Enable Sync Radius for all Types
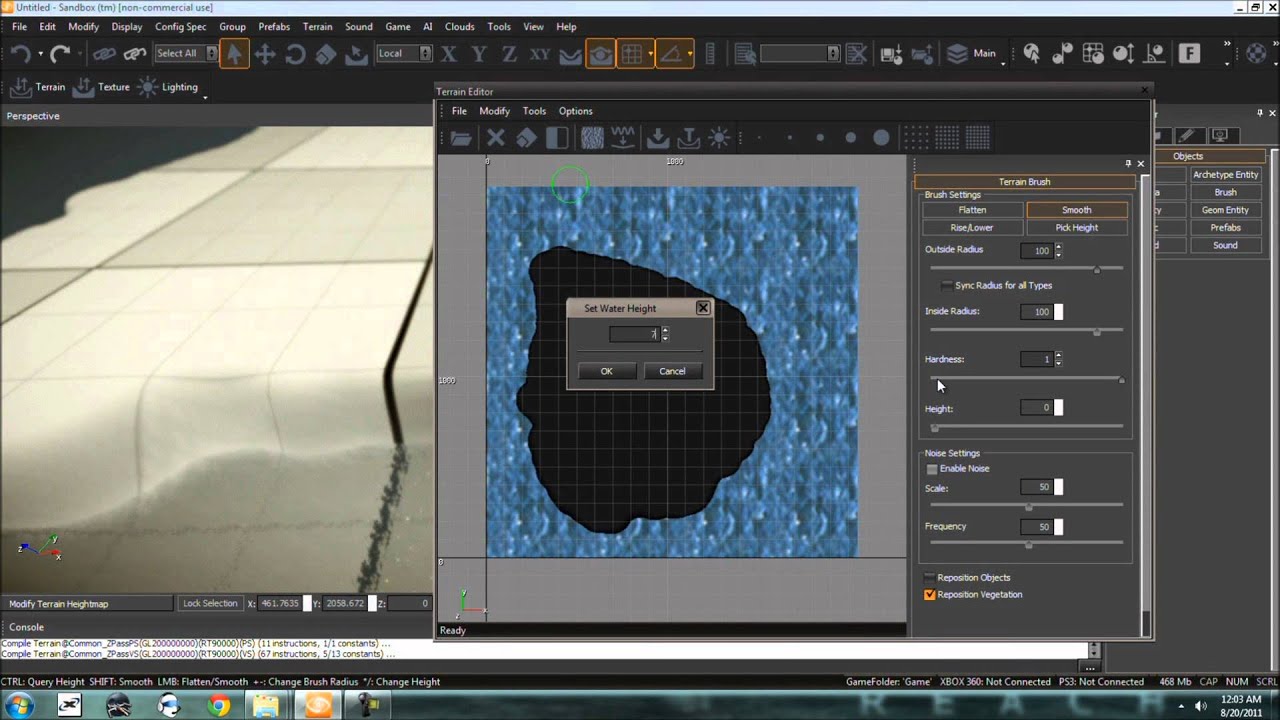This screenshot has height=720, width=1280. pyautogui.click(x=947, y=286)
